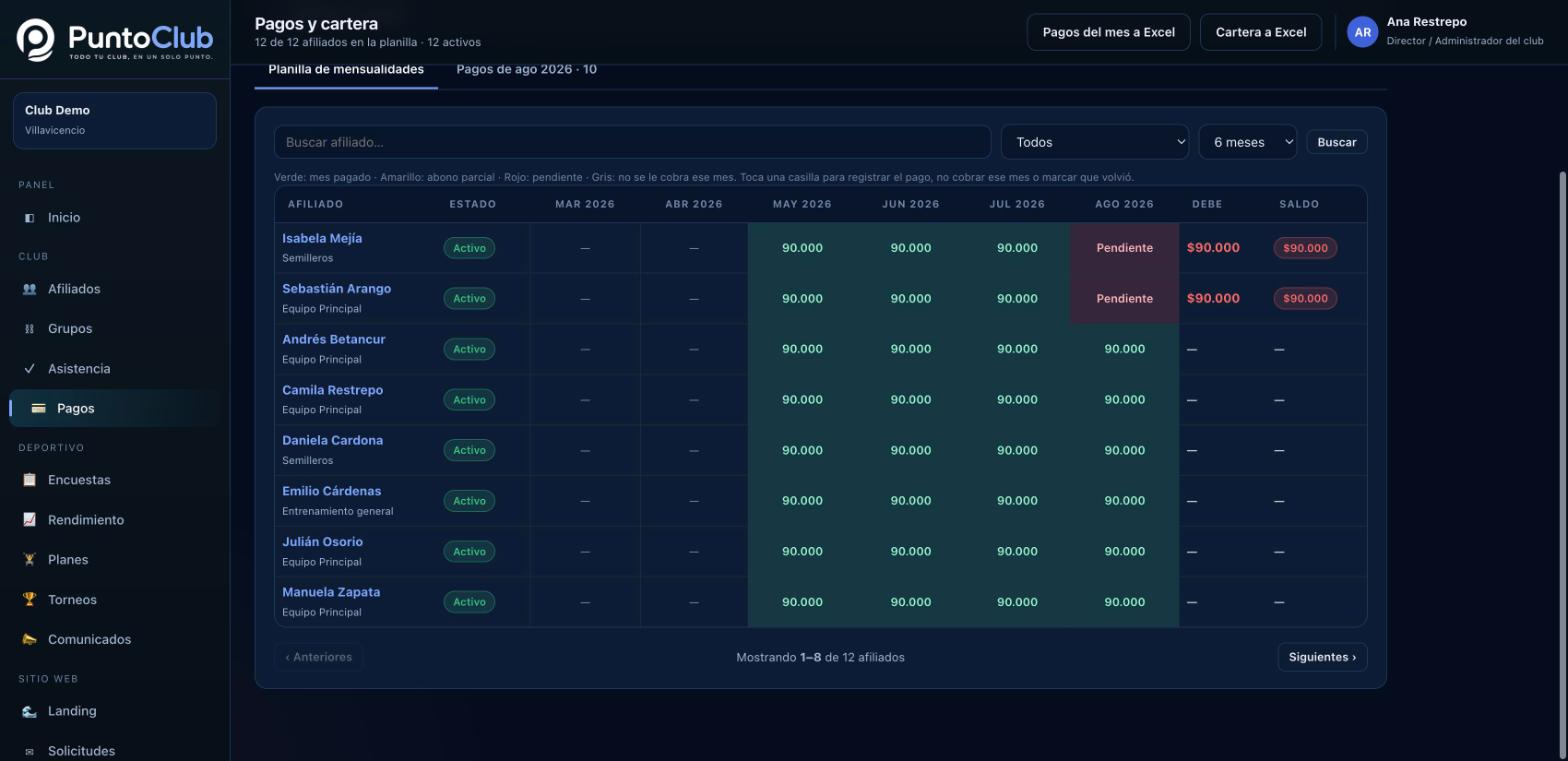This screenshot has height=761, width=1568.
Task: Click the Grupos sidebar icon
Action: tap(29, 329)
